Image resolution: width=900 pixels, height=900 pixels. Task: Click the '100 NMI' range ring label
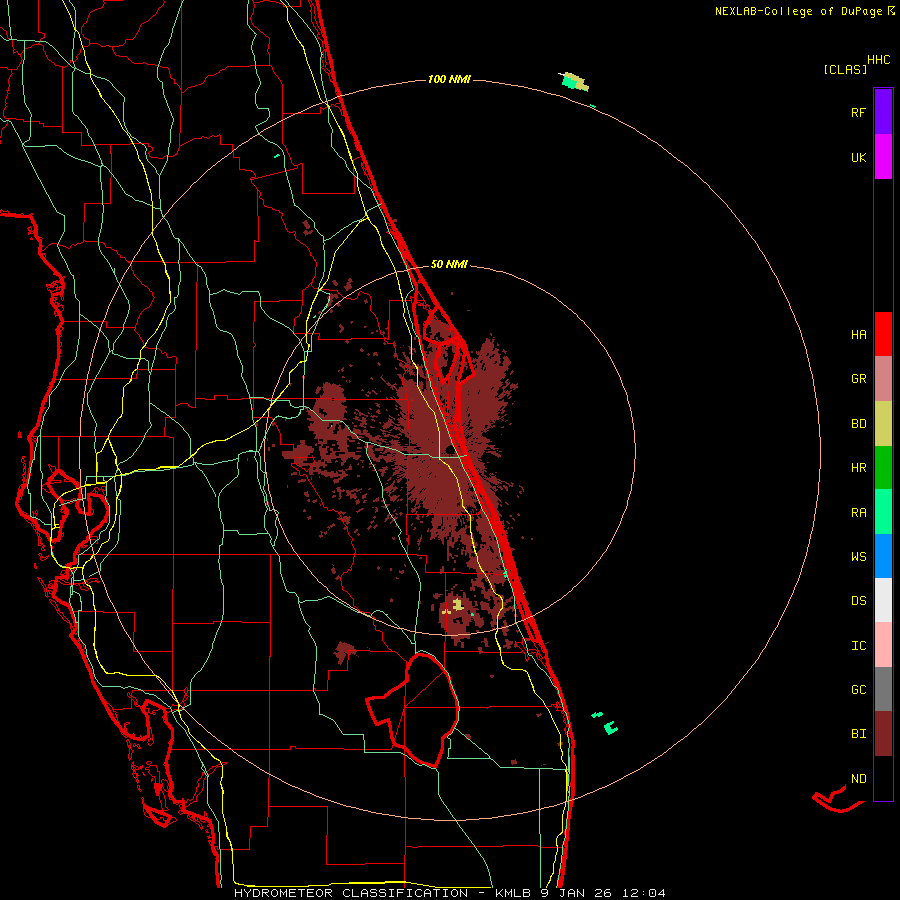[x=449, y=79]
